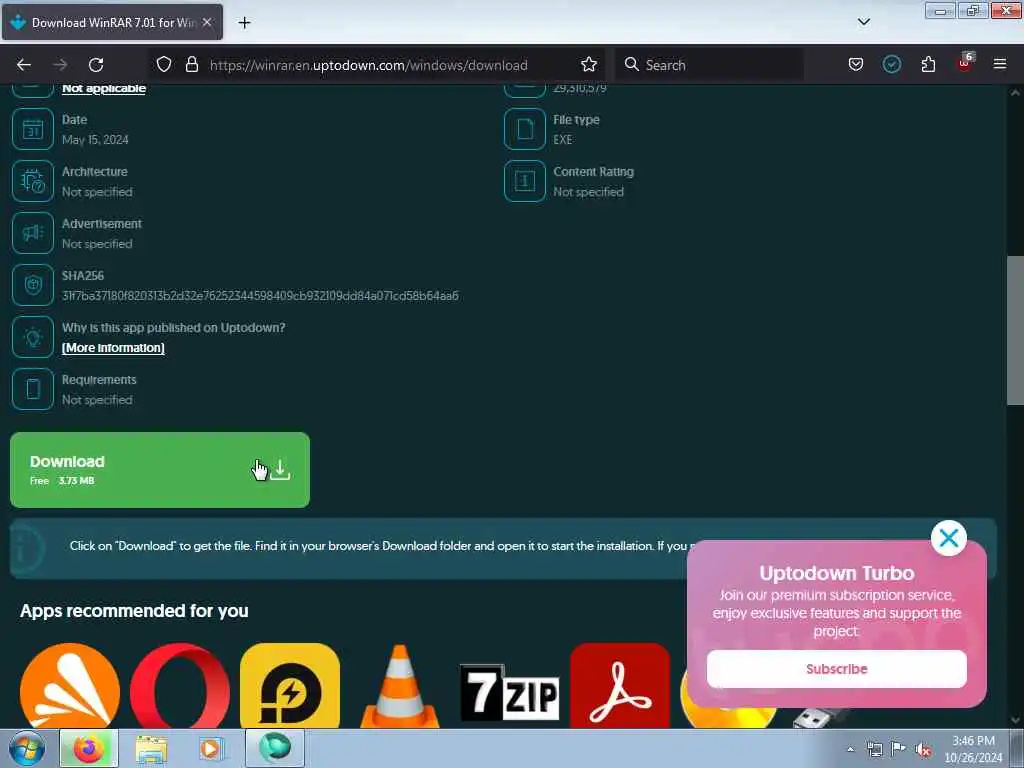Click the Not applicable link
The image size is (1024, 768).
click(104, 88)
